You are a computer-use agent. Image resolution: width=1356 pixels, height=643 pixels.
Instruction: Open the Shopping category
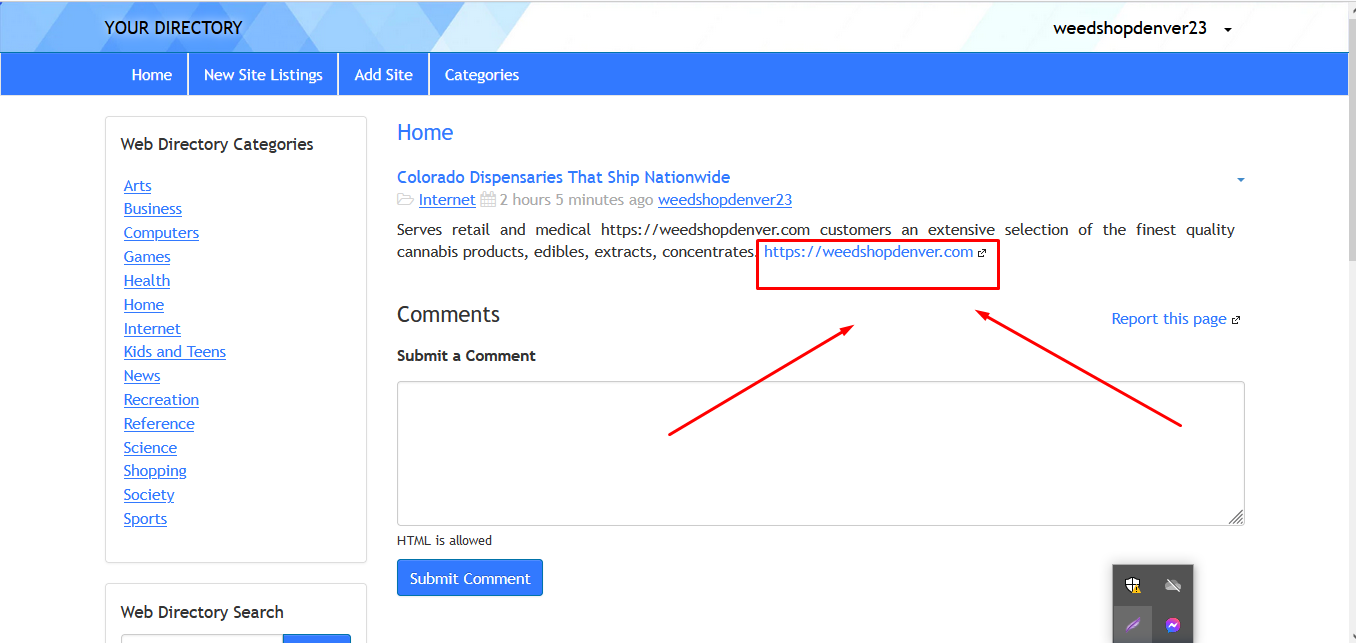point(155,471)
